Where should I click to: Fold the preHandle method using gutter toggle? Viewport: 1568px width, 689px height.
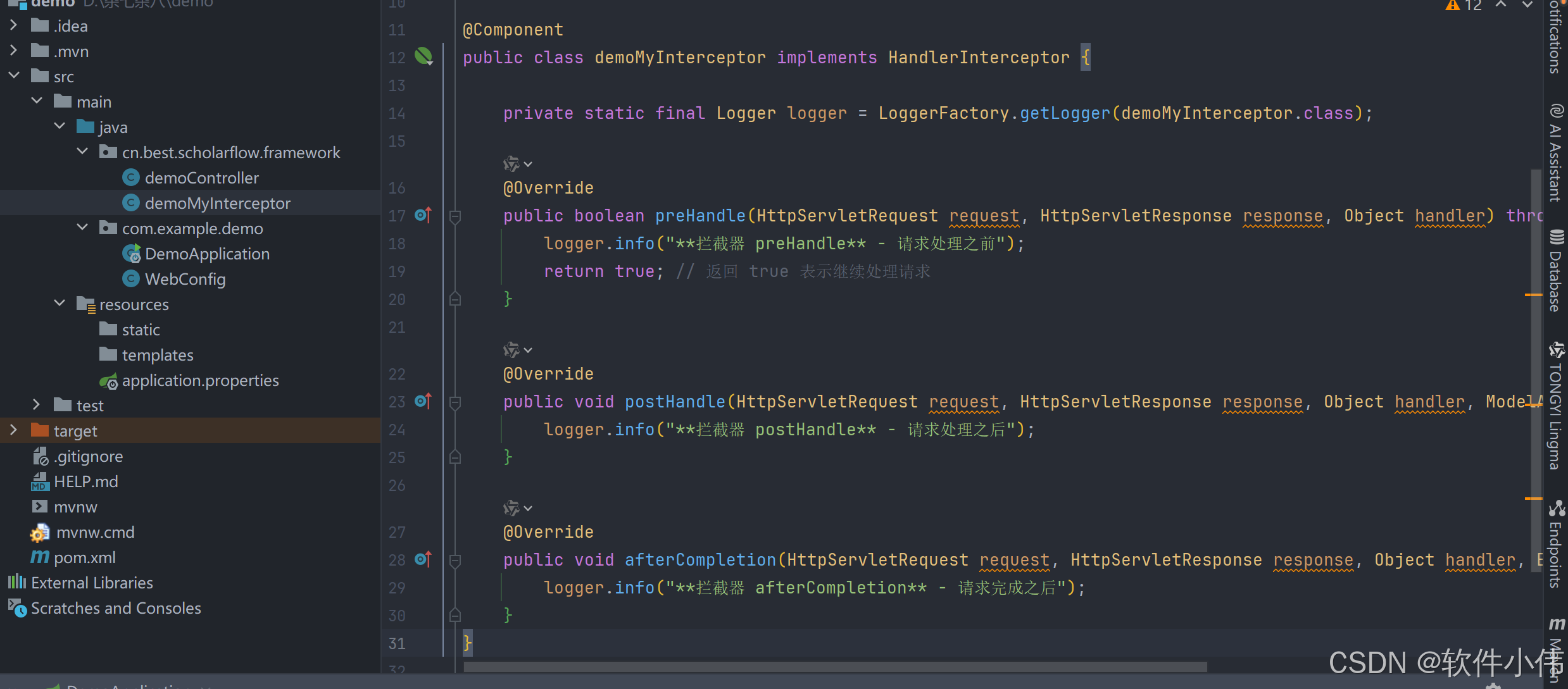pos(455,216)
